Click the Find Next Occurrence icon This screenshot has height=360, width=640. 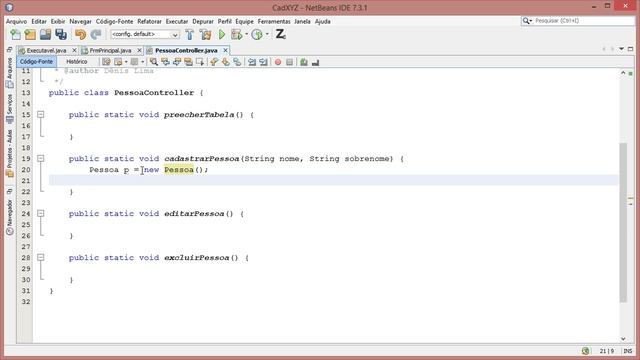pyautogui.click(x=177, y=62)
